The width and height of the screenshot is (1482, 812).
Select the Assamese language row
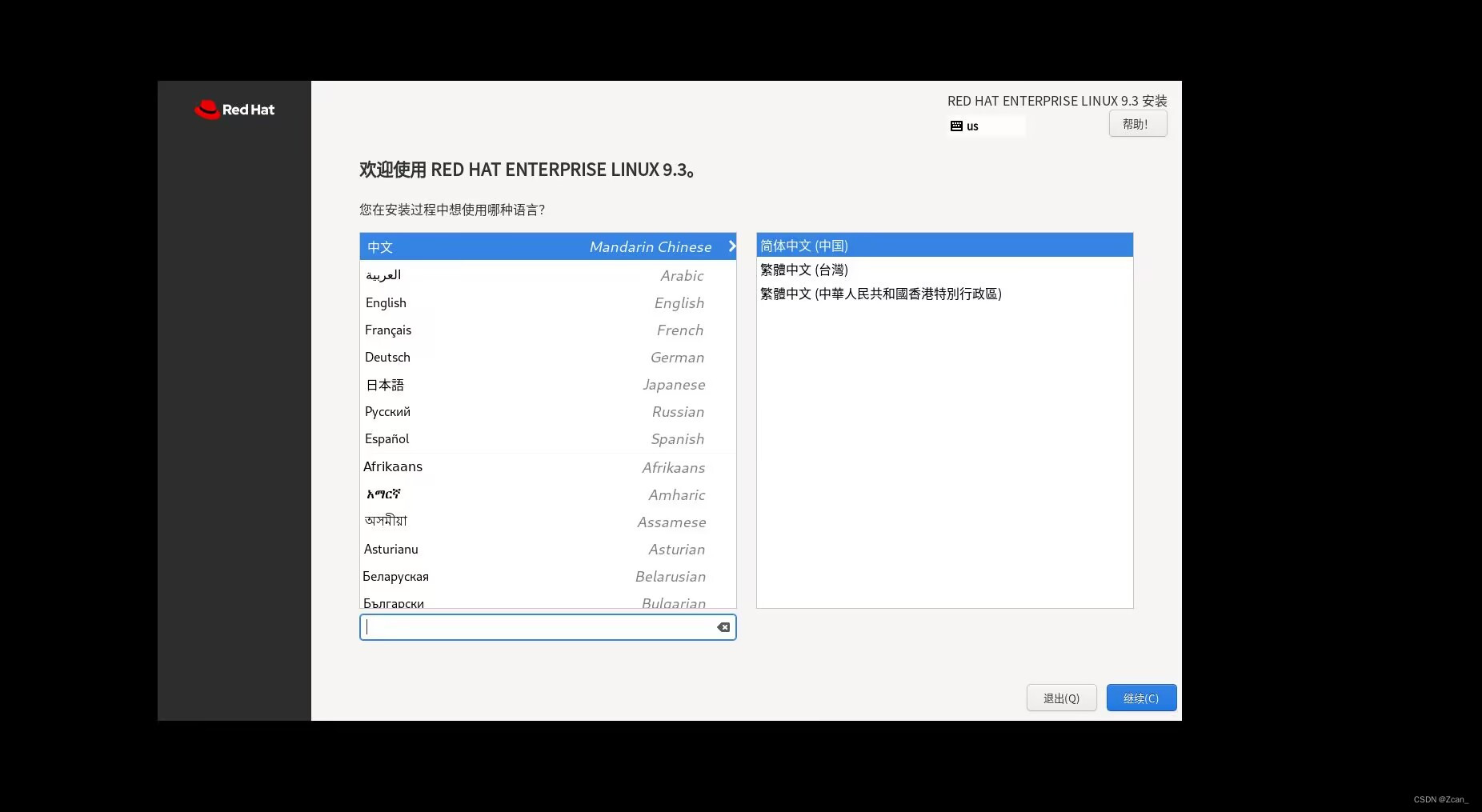[x=548, y=522]
